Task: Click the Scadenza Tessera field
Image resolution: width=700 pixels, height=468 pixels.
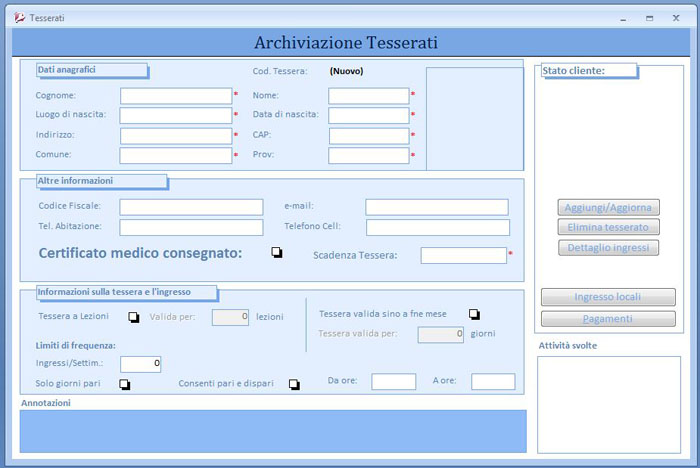Action: click(463, 255)
